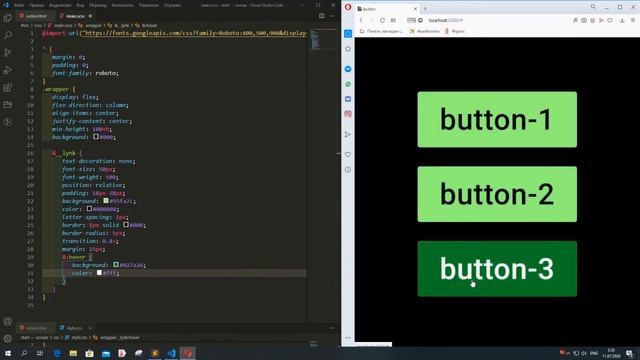Open History clock in Opera sidebar
Viewport: 640px width, 360px height.
pyautogui.click(x=348, y=169)
